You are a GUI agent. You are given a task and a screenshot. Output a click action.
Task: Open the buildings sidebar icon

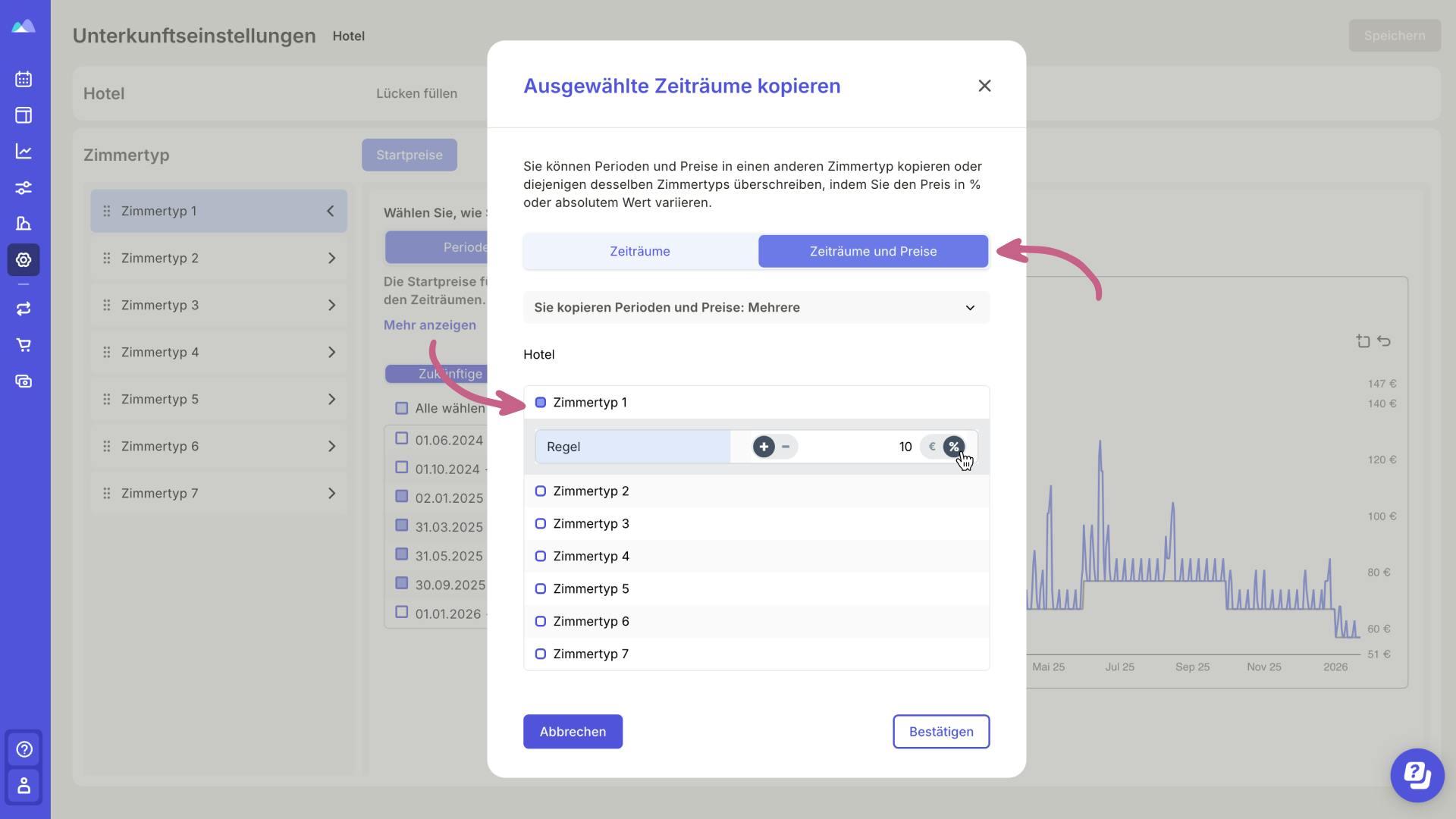click(24, 224)
